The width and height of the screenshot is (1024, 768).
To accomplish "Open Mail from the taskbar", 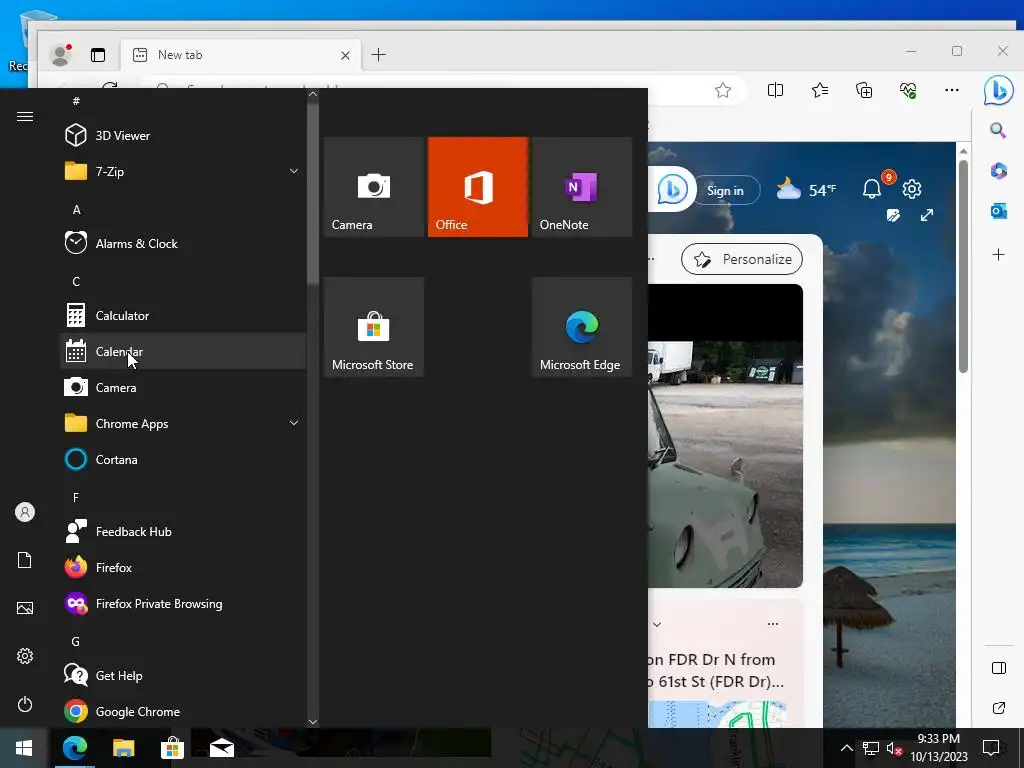I will point(222,748).
